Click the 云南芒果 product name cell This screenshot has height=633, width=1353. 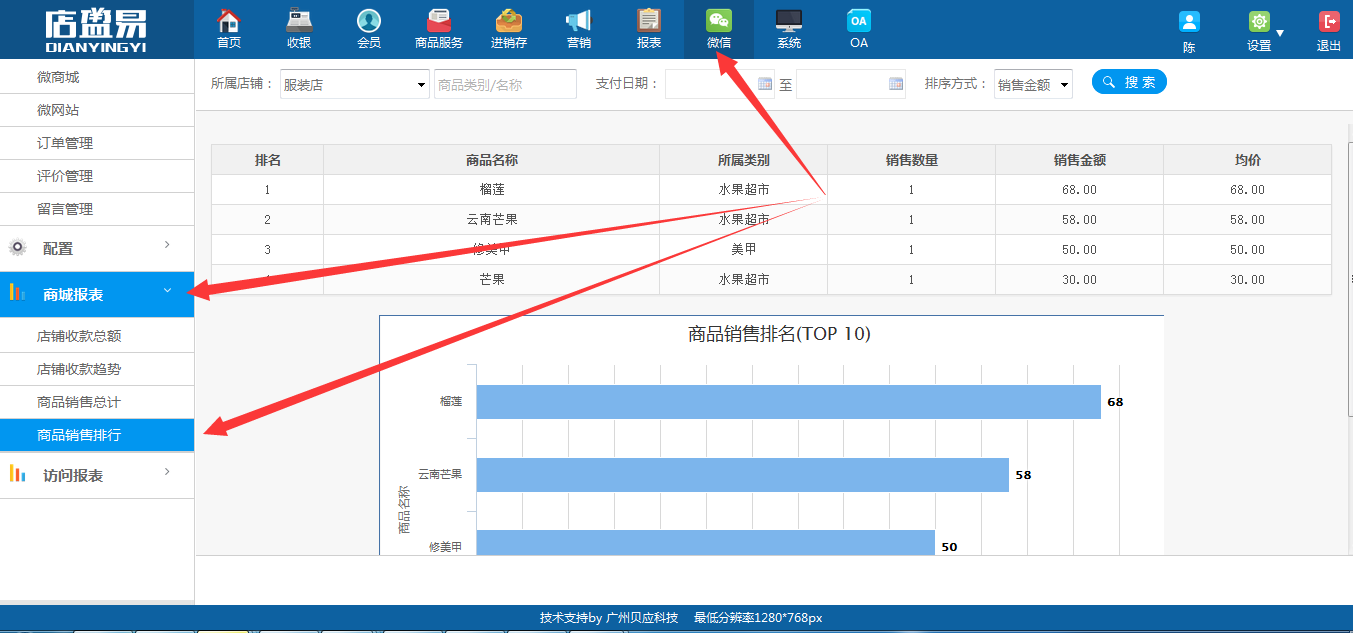492,220
